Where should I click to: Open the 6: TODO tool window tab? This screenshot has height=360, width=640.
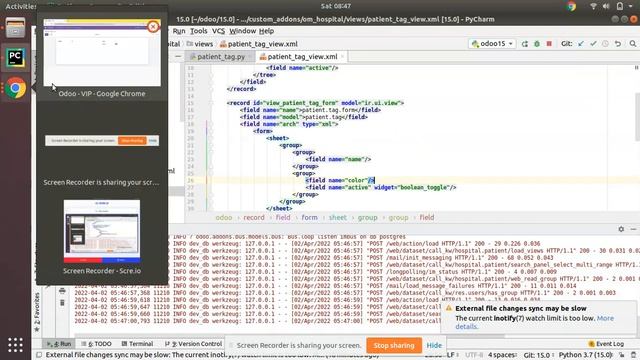pyautogui.click(x=96, y=344)
